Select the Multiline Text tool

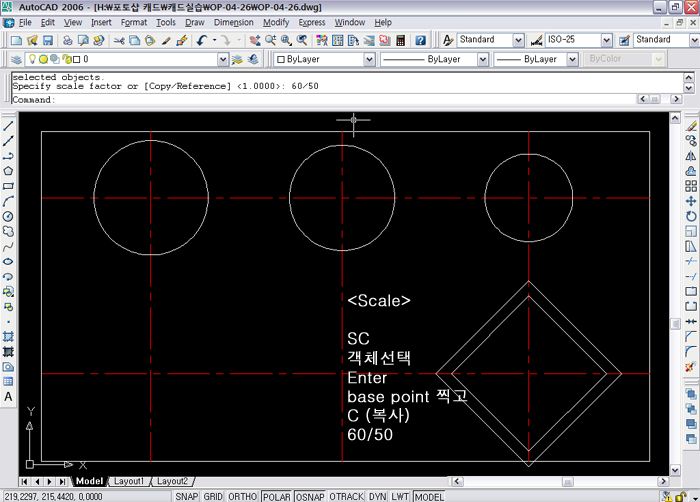point(8,397)
